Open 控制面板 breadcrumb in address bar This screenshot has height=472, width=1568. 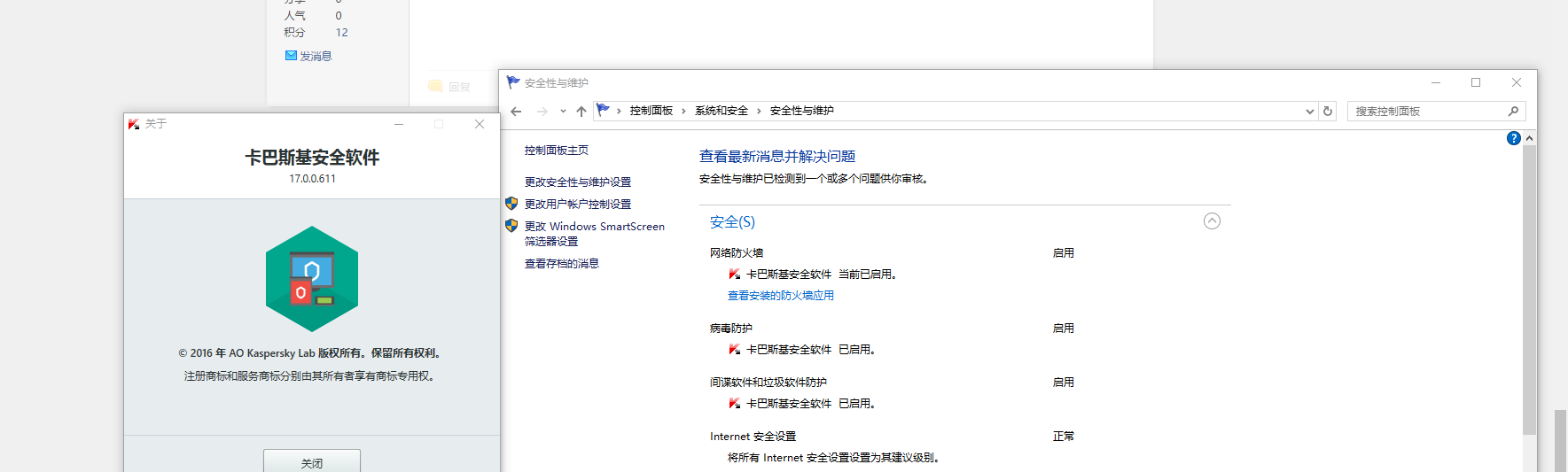coord(651,111)
